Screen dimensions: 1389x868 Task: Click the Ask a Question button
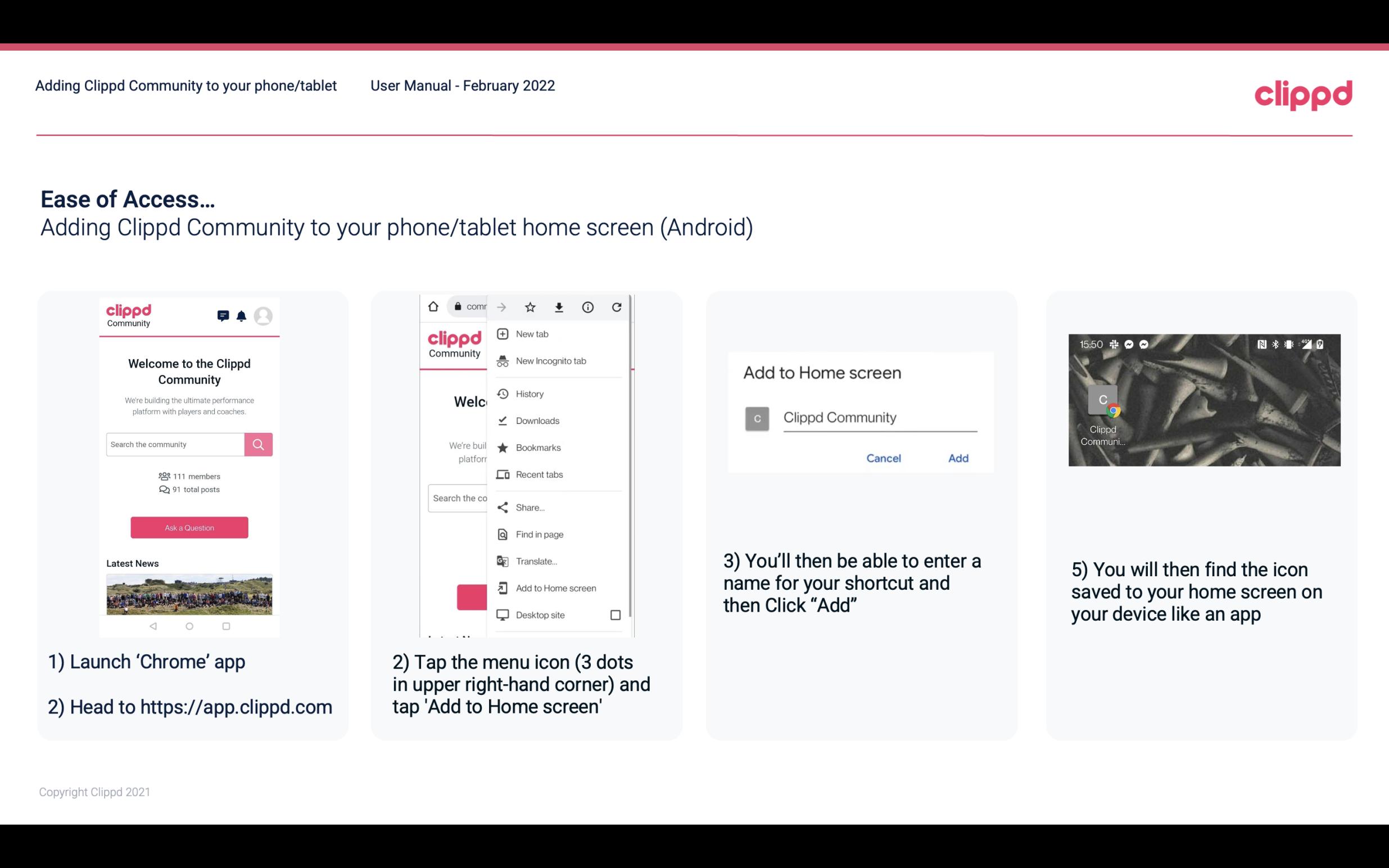pos(190,527)
